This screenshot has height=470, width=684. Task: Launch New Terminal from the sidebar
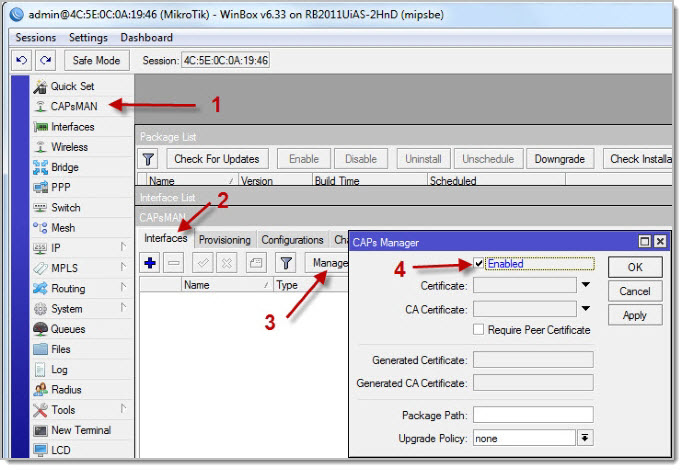80,430
